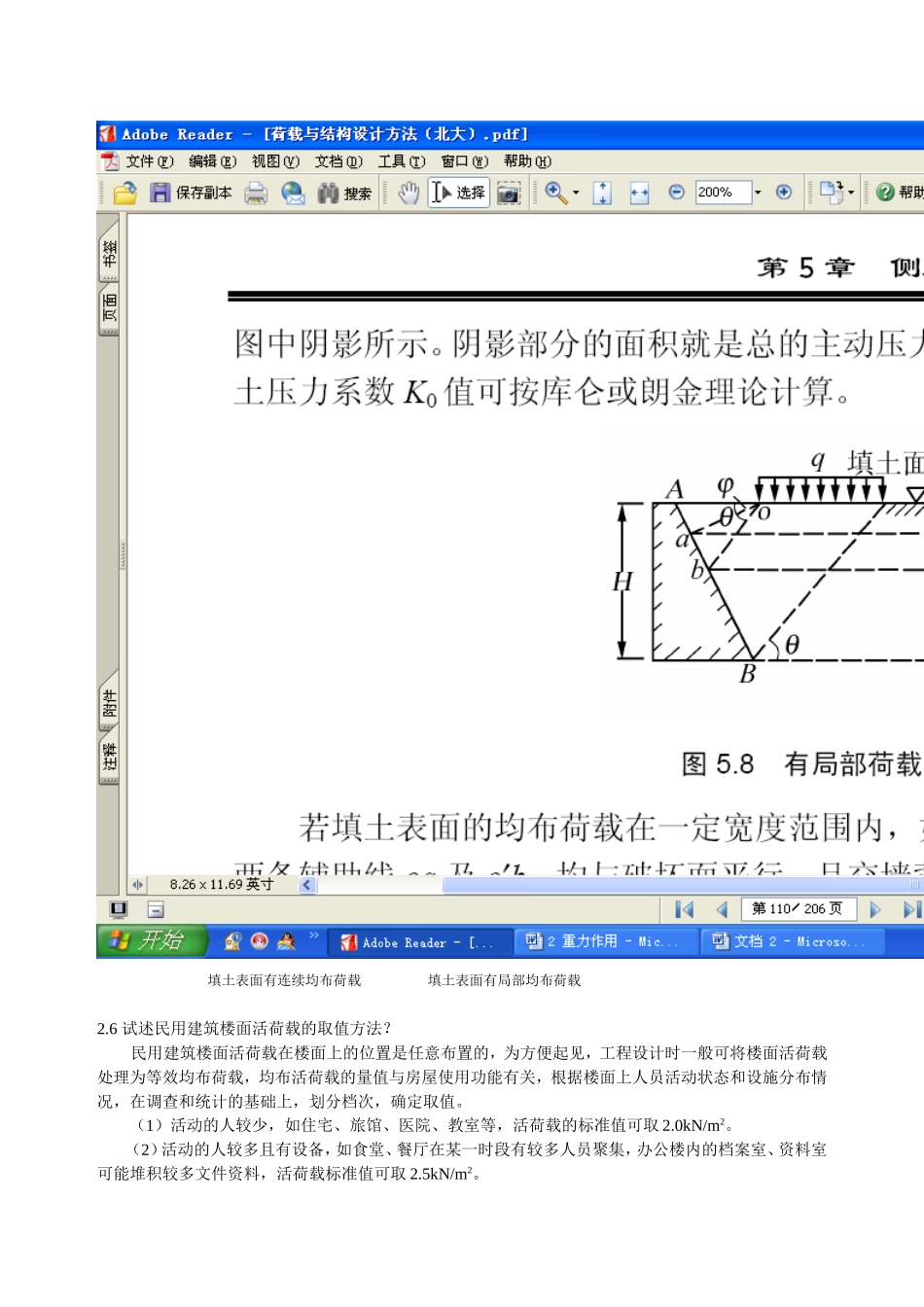Open the 窗口 (Window) menu

pos(465,161)
